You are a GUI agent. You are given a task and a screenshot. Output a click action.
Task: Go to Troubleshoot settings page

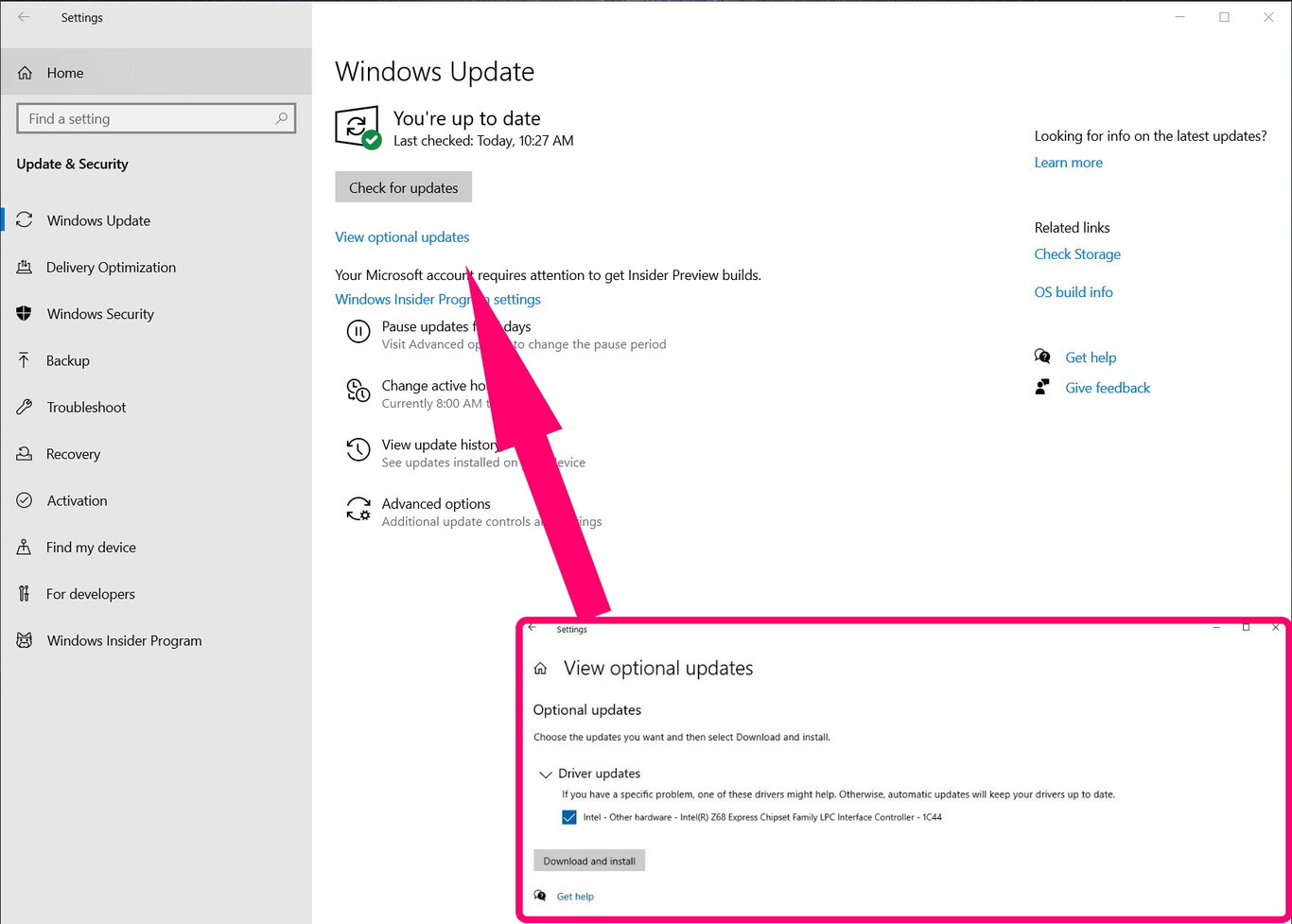pyautogui.click(x=86, y=408)
